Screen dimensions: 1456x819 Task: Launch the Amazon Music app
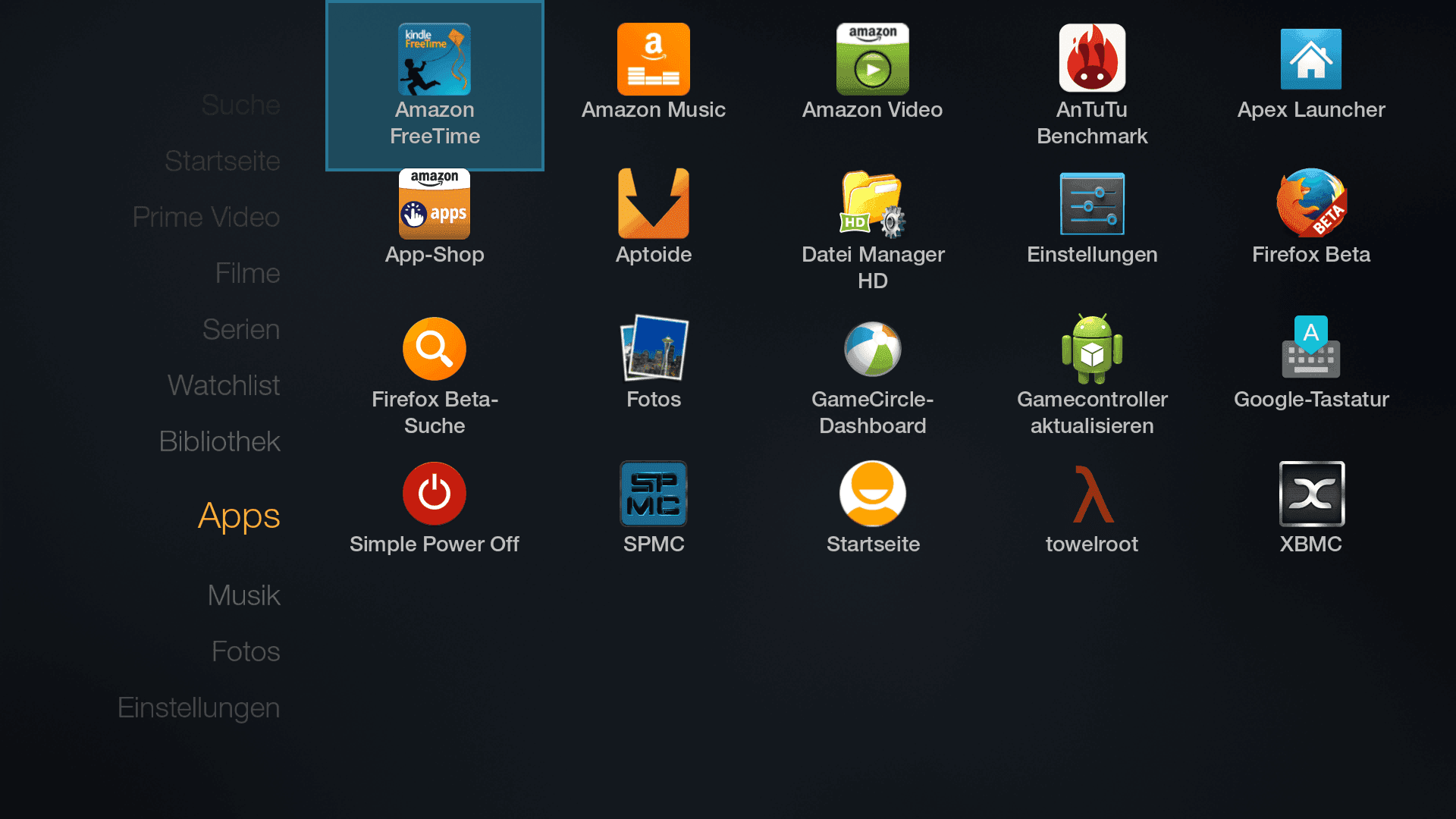(x=653, y=61)
